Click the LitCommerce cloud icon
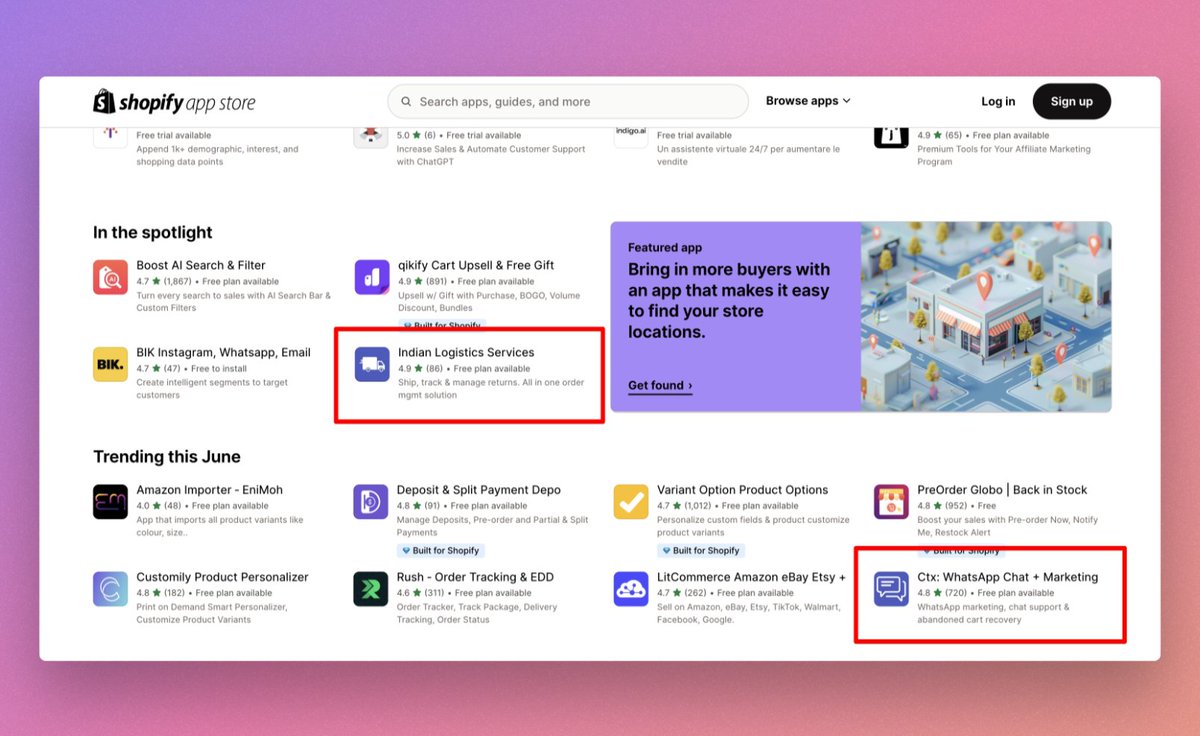This screenshot has width=1200, height=736. coord(631,589)
